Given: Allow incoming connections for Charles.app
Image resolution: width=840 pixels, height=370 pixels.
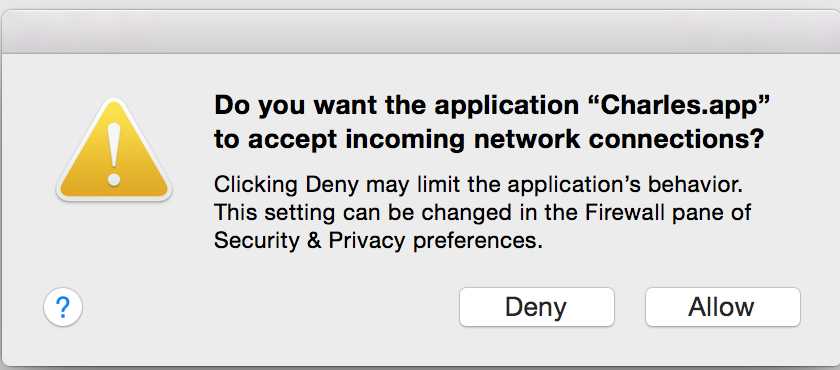Looking at the screenshot, I should [x=722, y=307].
